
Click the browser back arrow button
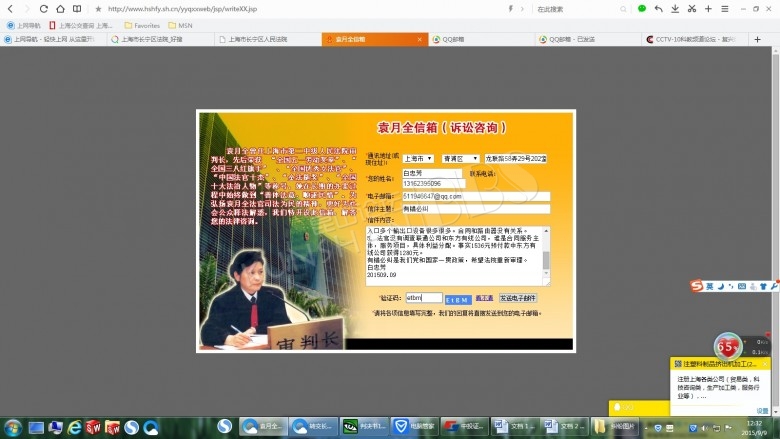(x=9, y=8)
